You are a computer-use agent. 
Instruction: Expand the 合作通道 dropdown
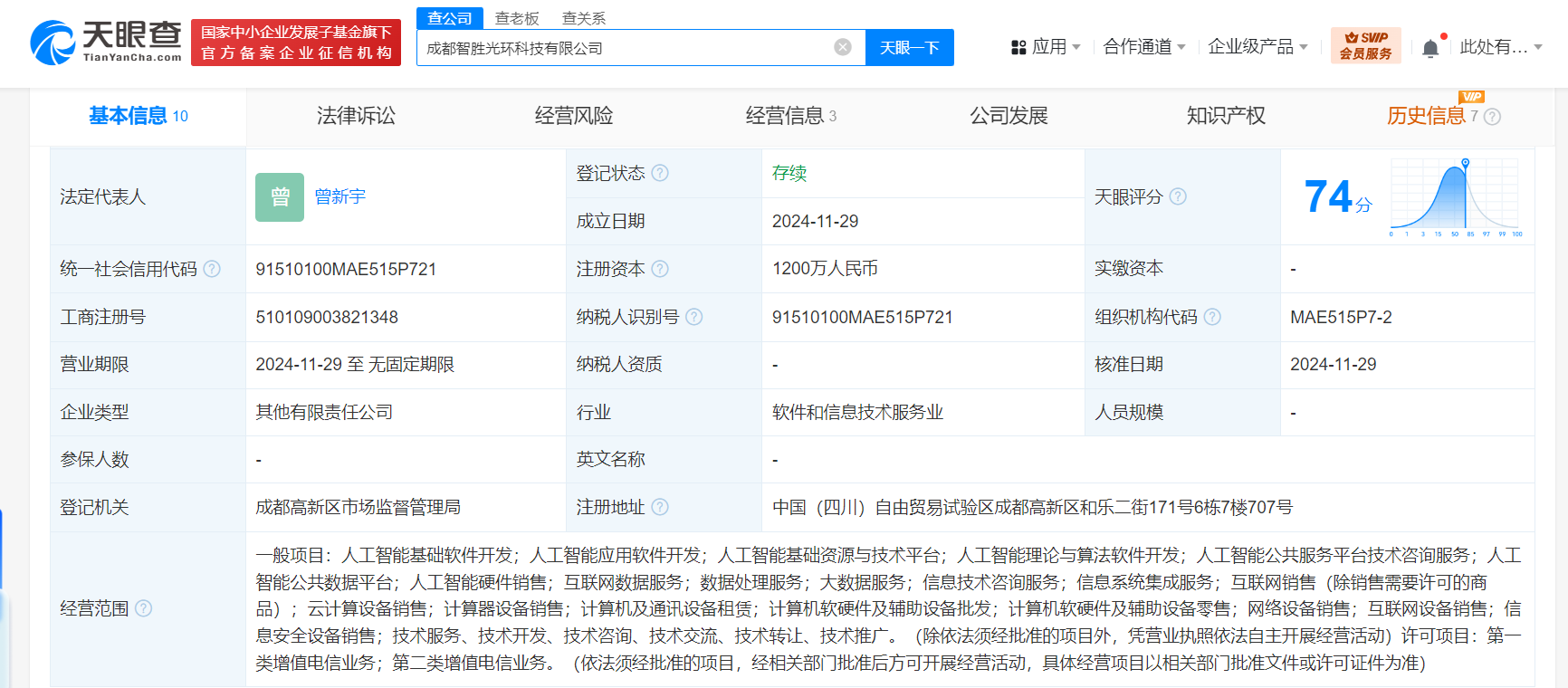[1143, 47]
